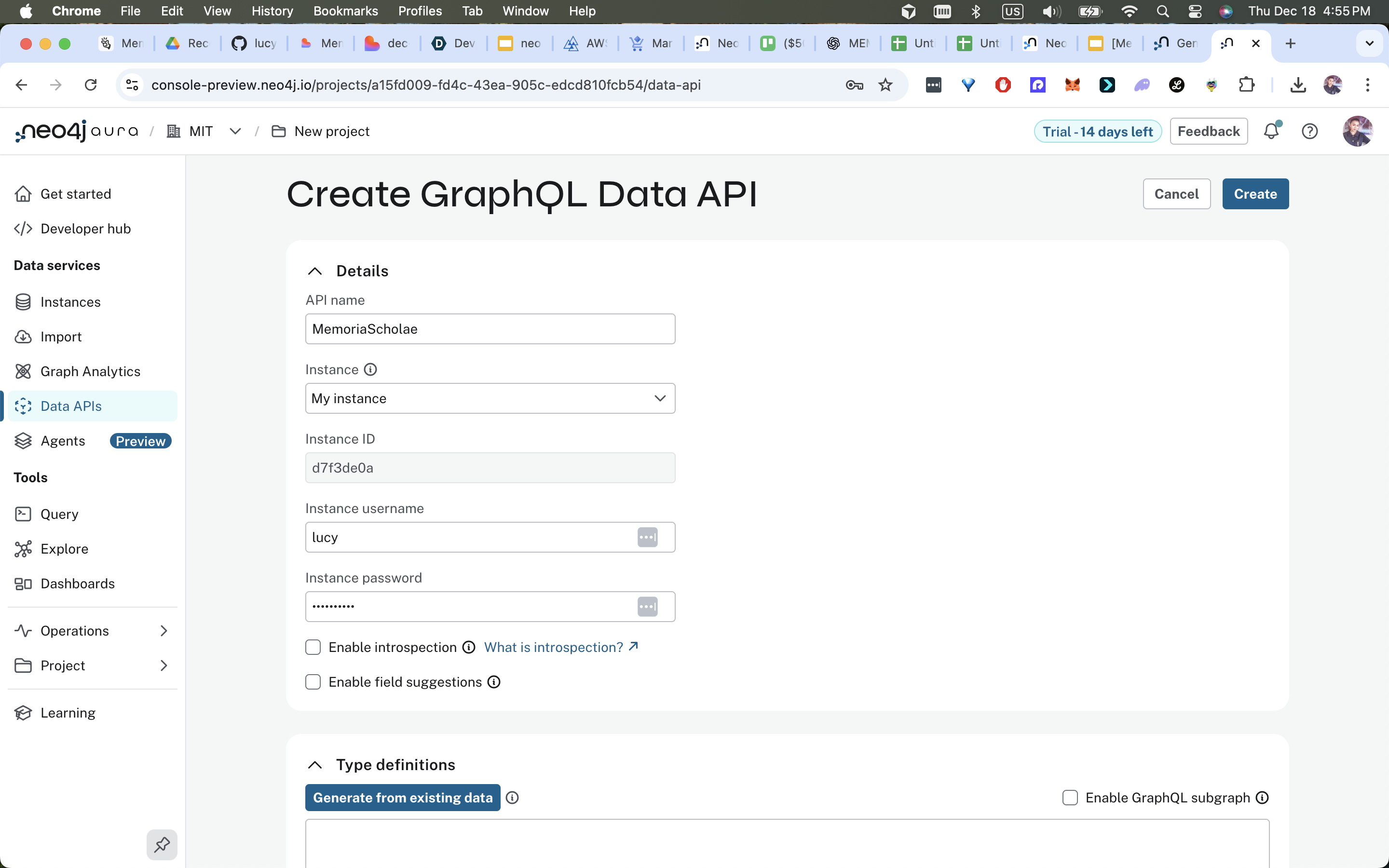The height and width of the screenshot is (868, 1389).
Task: Enable field suggestions checkbox
Action: (x=313, y=682)
